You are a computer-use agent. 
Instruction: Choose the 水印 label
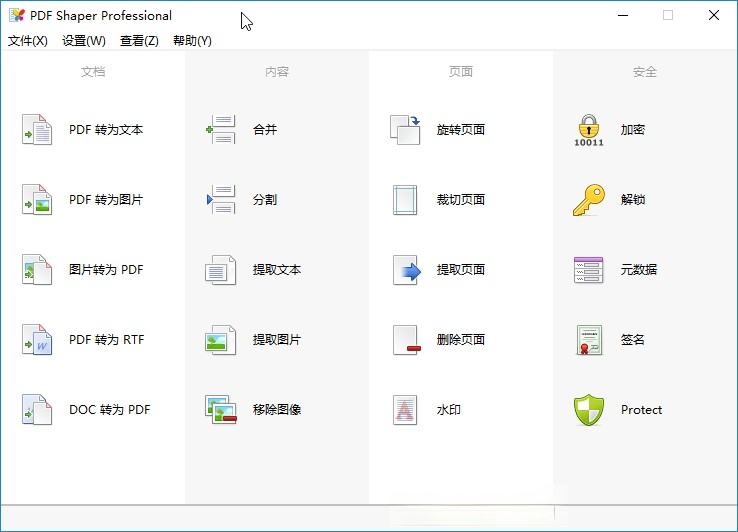click(449, 410)
